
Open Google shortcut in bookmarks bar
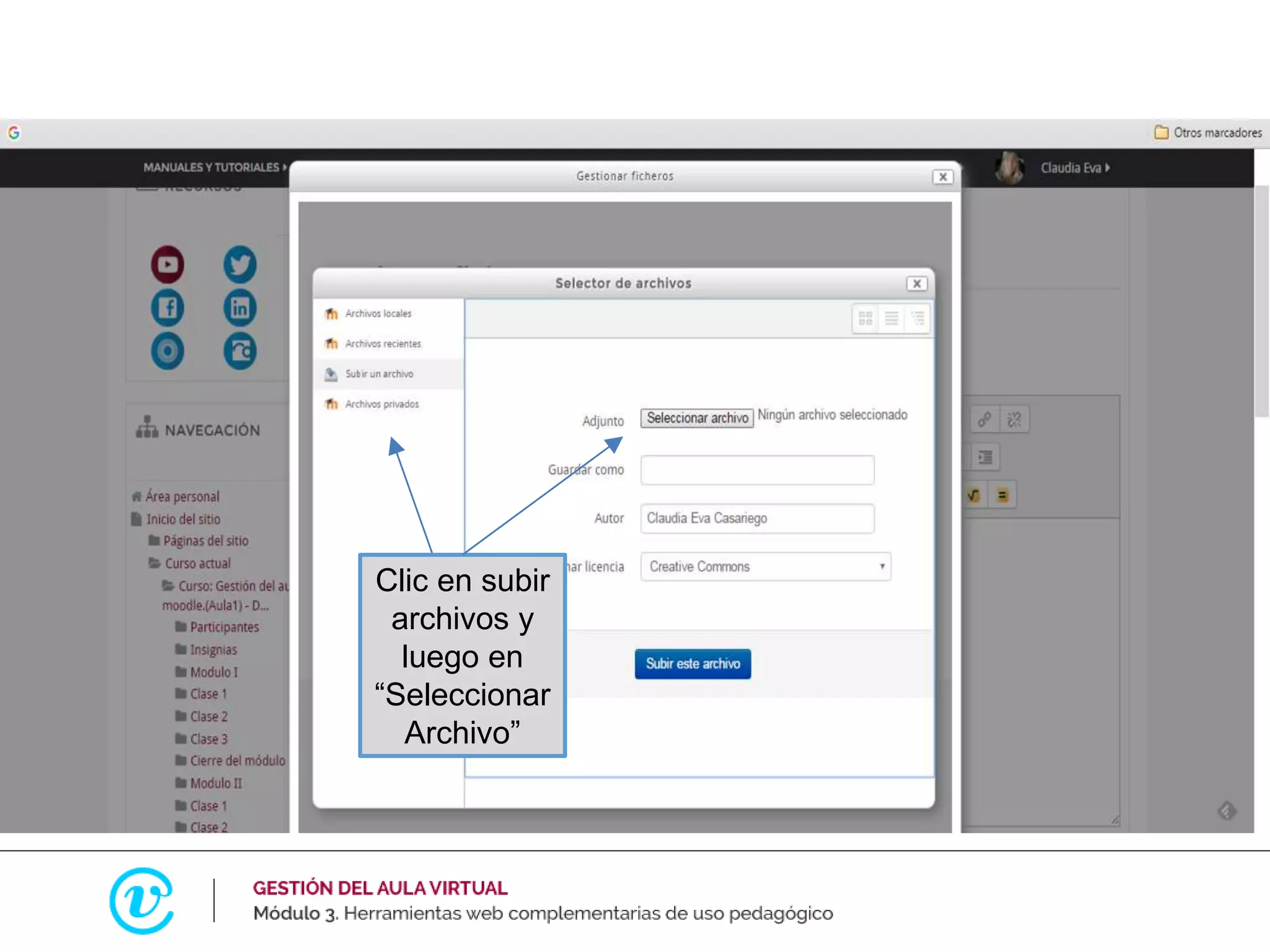pyautogui.click(x=14, y=133)
